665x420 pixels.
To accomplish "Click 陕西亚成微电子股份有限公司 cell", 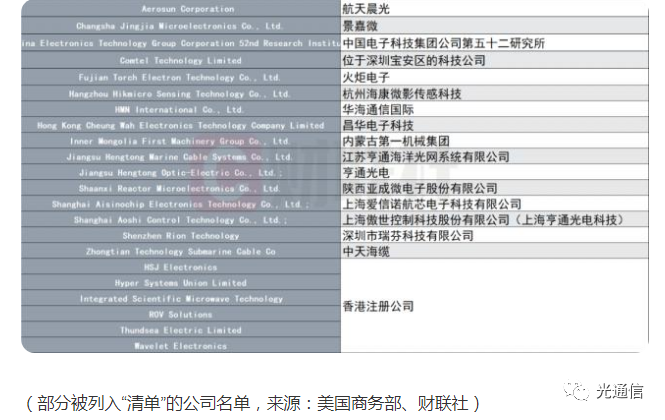I will (495, 188).
